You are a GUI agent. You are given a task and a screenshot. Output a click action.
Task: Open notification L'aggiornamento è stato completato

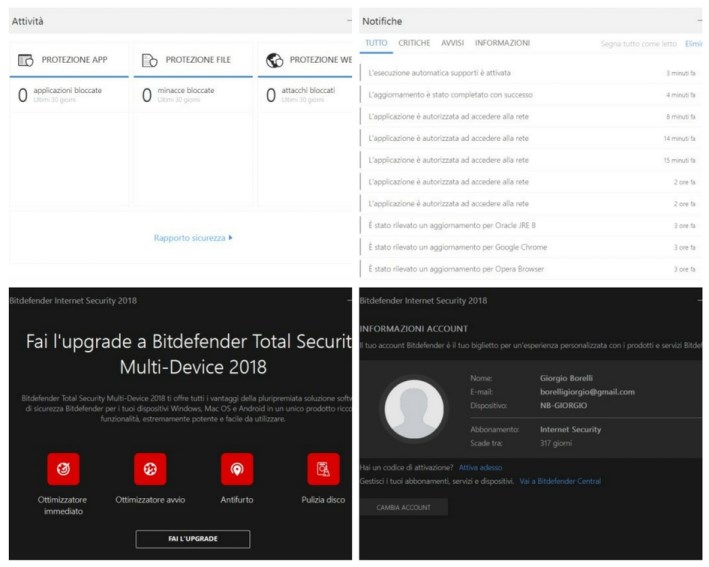tap(531, 94)
